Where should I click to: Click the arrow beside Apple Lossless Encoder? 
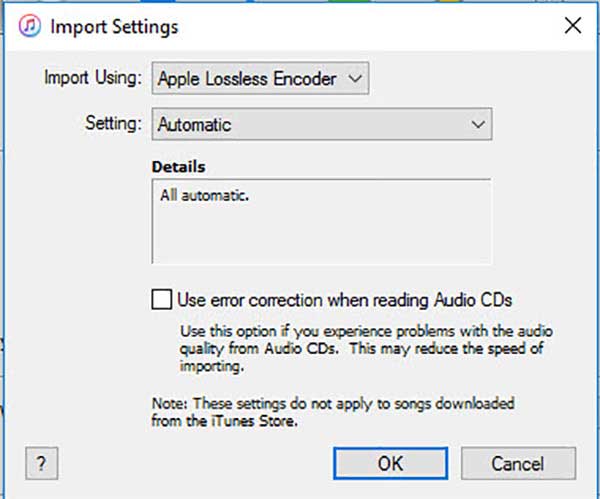(356, 78)
